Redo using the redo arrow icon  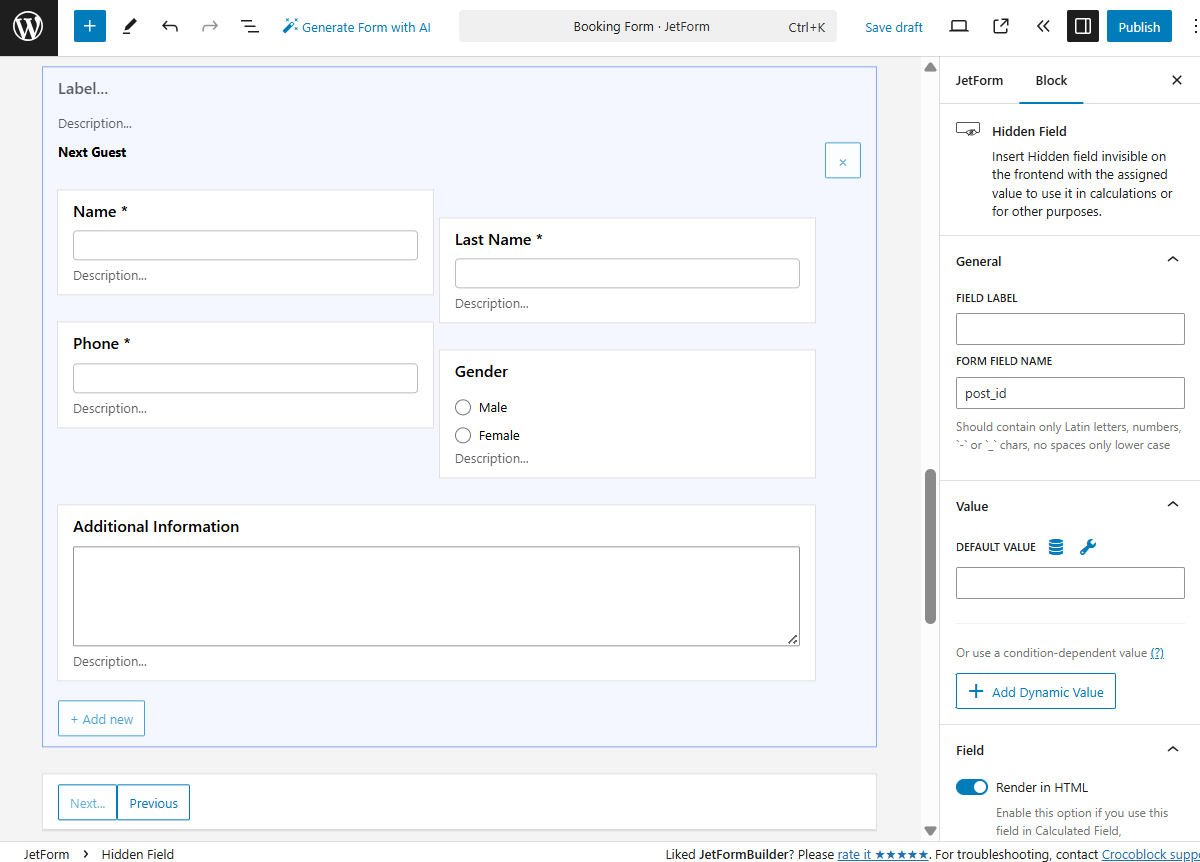(209, 26)
